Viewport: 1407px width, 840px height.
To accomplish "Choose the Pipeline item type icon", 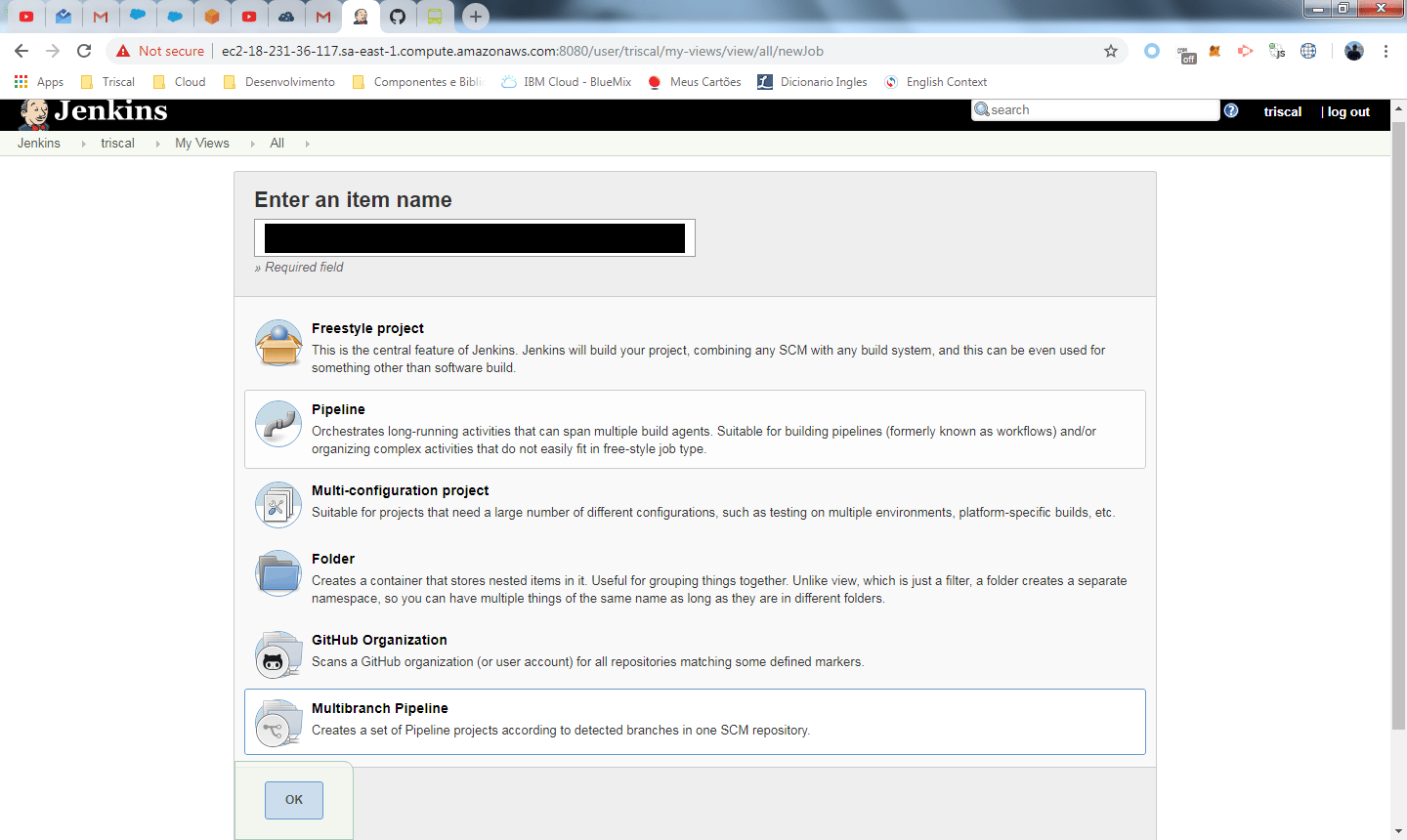I will click(x=278, y=424).
